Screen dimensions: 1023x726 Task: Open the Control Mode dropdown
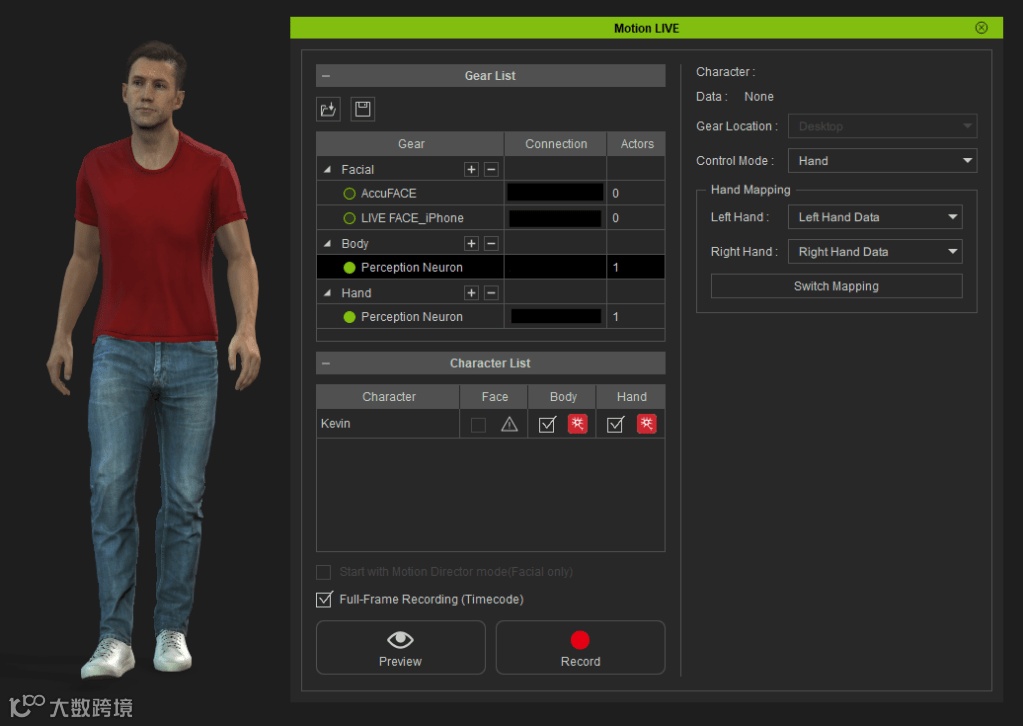click(882, 161)
